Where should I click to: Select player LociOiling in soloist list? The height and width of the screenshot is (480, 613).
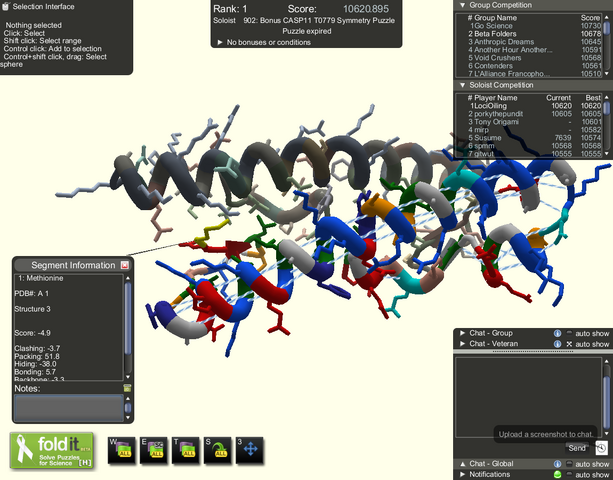534,106
